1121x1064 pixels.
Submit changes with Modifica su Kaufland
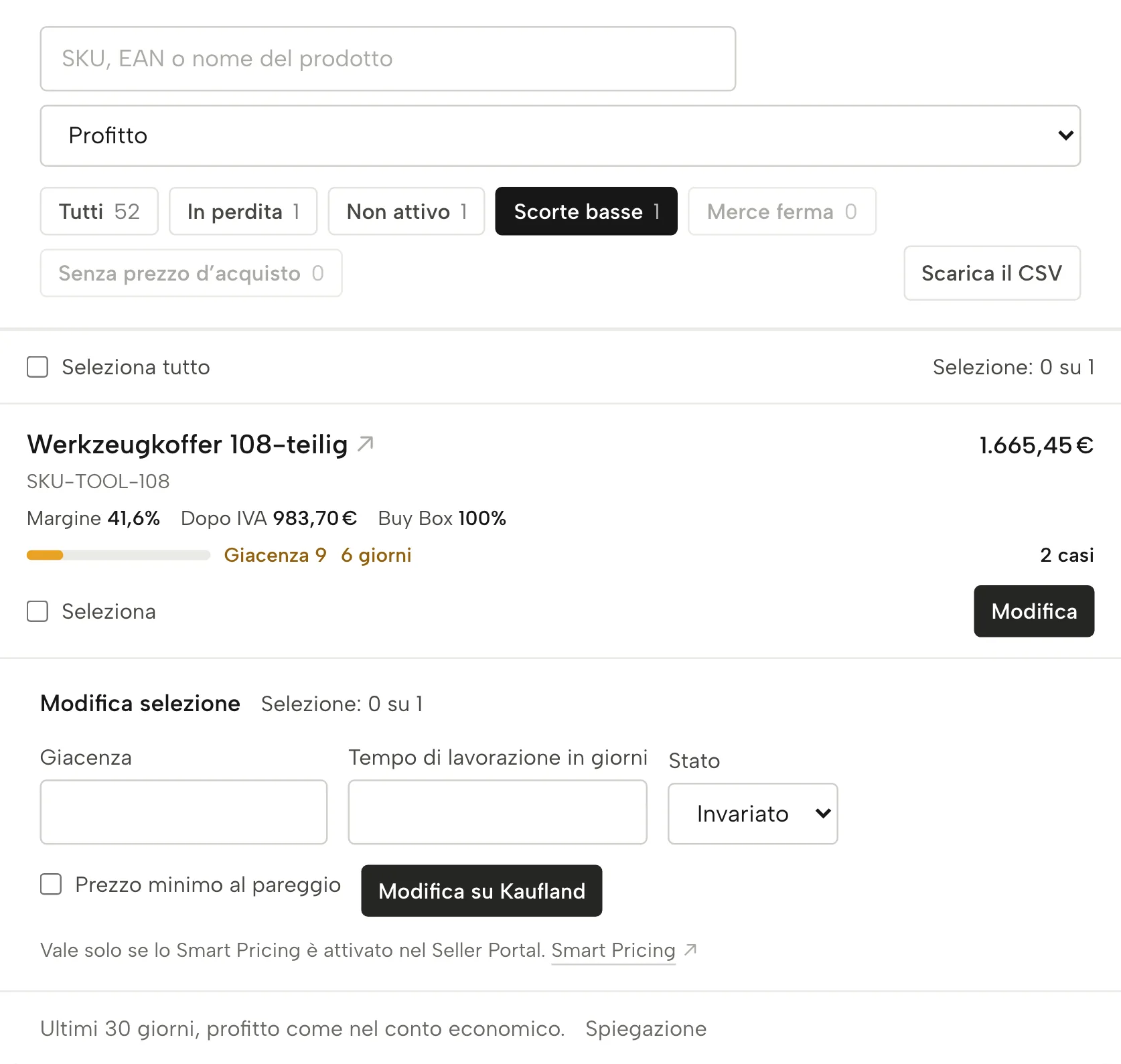pos(481,891)
